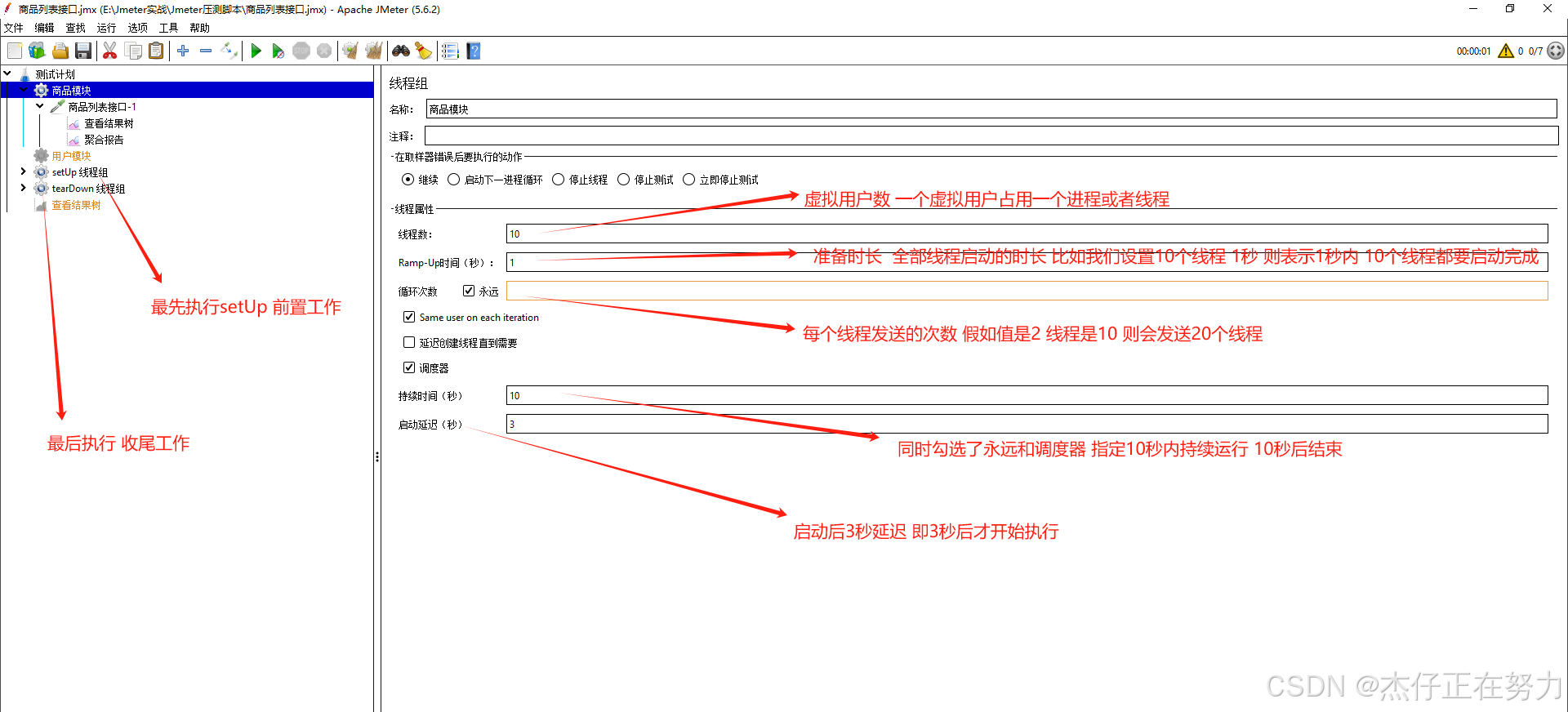This screenshot has width=1568, height=712.
Task: Toggle the 永远 loop checkbox
Action: pyautogui.click(x=469, y=291)
